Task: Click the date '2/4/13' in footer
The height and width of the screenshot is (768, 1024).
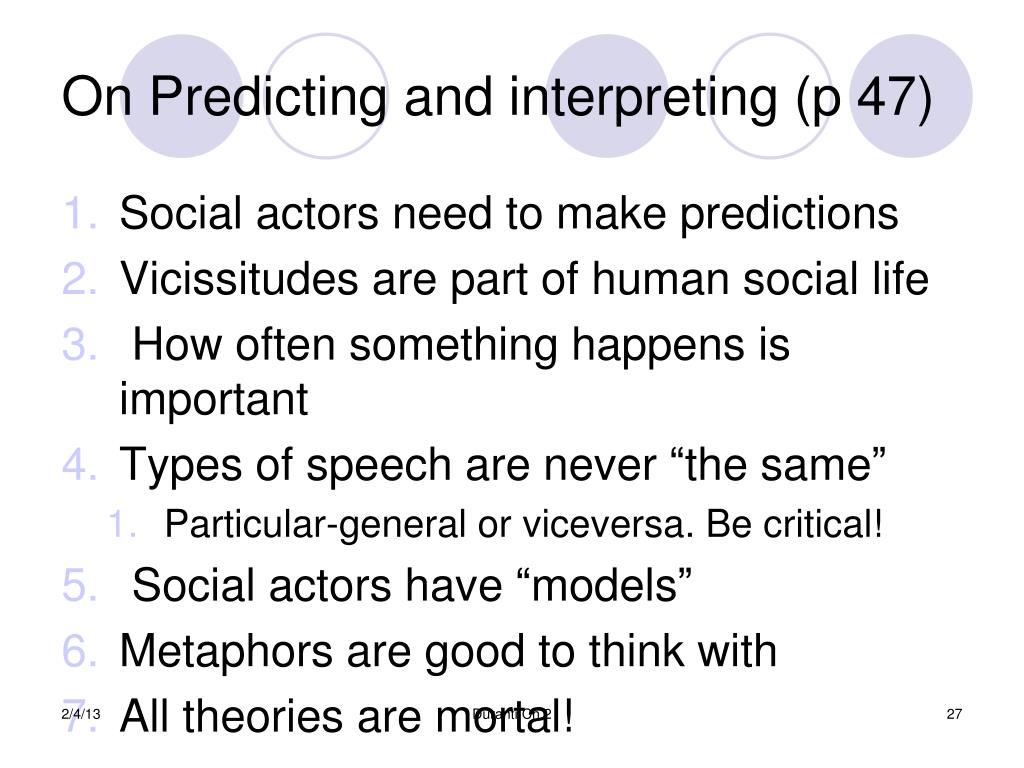Action: tap(81, 714)
